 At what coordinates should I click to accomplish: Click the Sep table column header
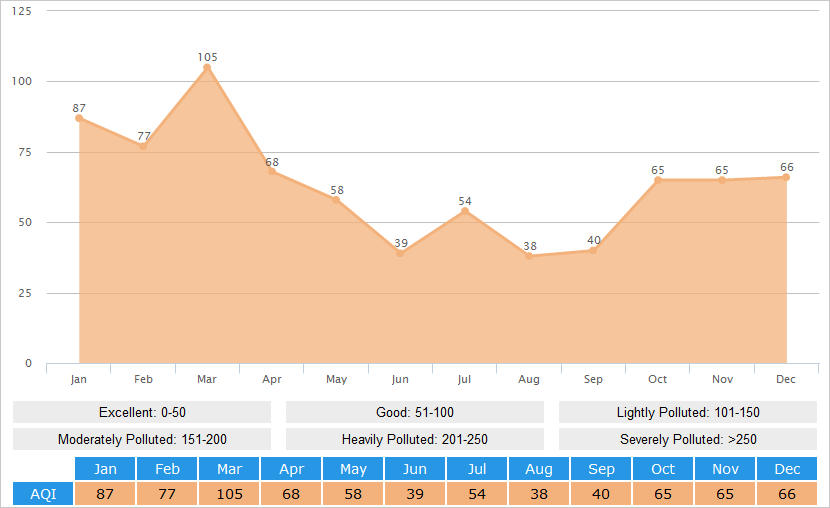tap(601, 469)
